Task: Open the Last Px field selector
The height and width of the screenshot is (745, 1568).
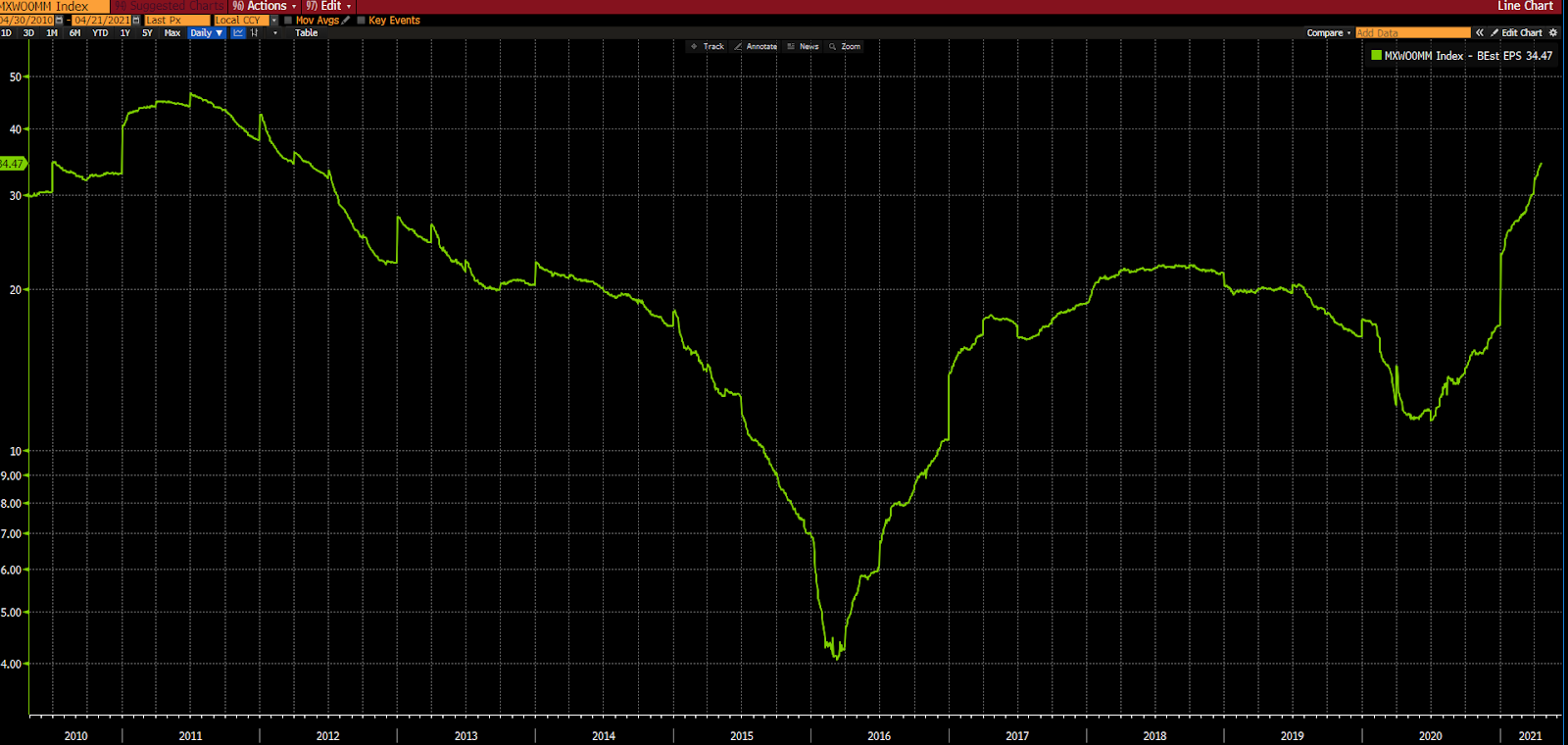Action: point(176,20)
